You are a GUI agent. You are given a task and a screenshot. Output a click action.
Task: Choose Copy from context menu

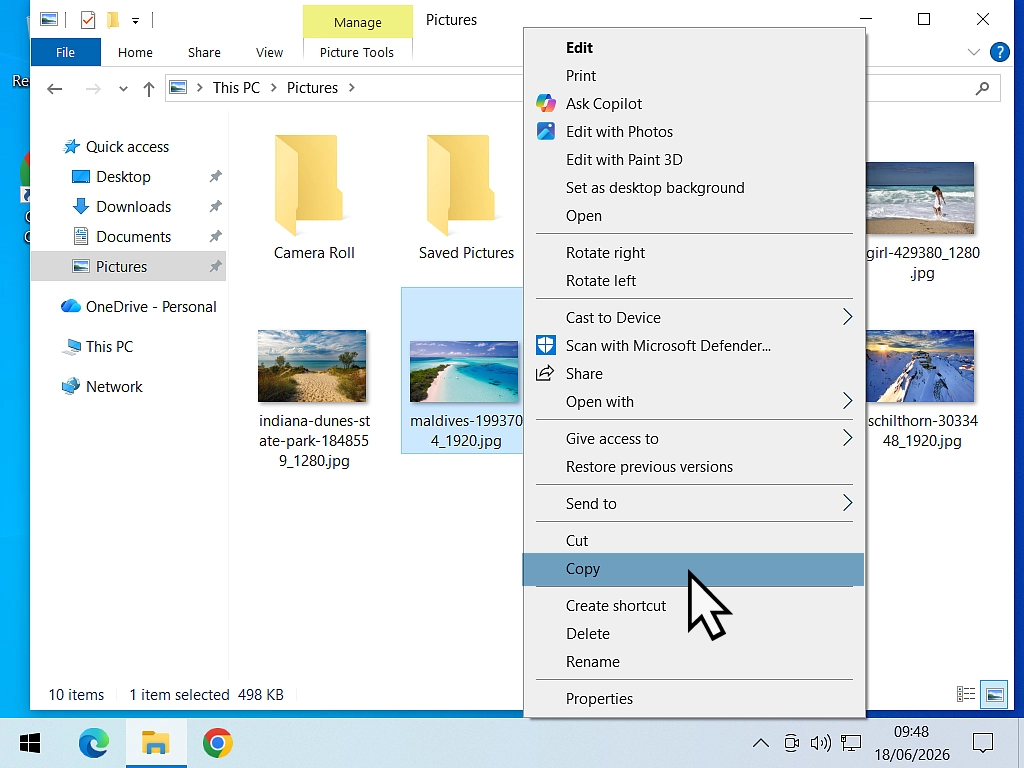693,569
